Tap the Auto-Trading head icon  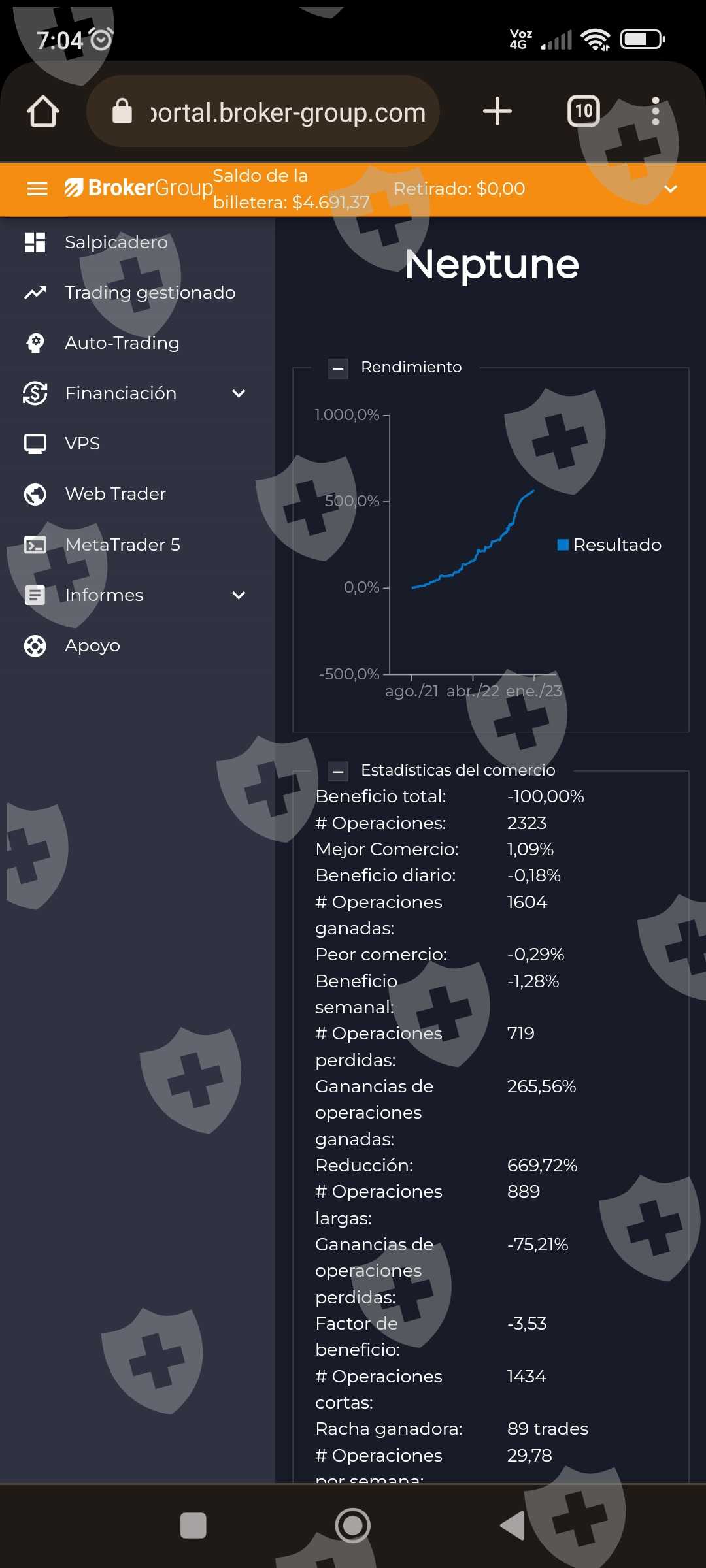pyautogui.click(x=35, y=343)
